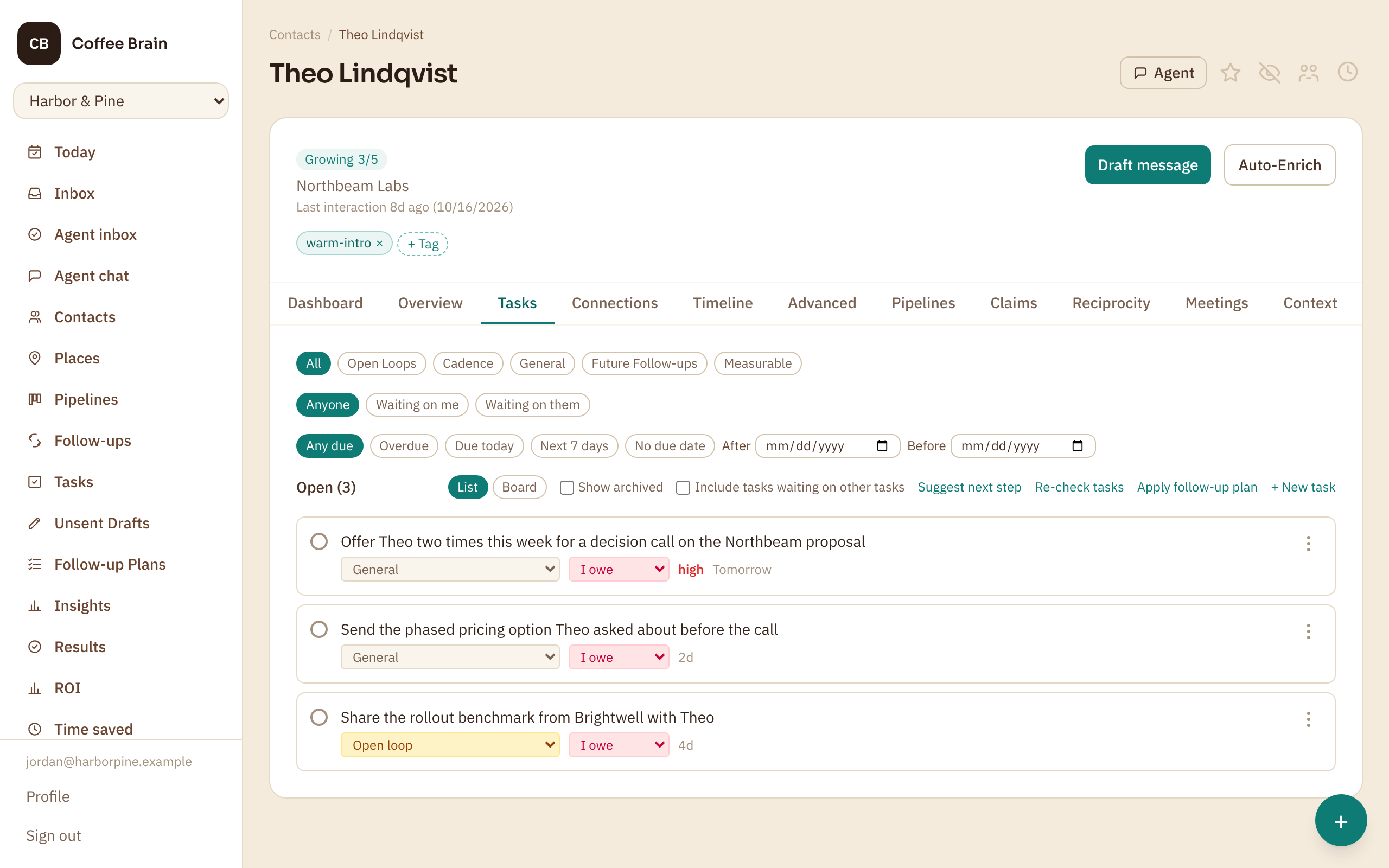Mark phased pricing option task complete
Screen dimensions: 1389x868
pyautogui.click(x=319, y=629)
